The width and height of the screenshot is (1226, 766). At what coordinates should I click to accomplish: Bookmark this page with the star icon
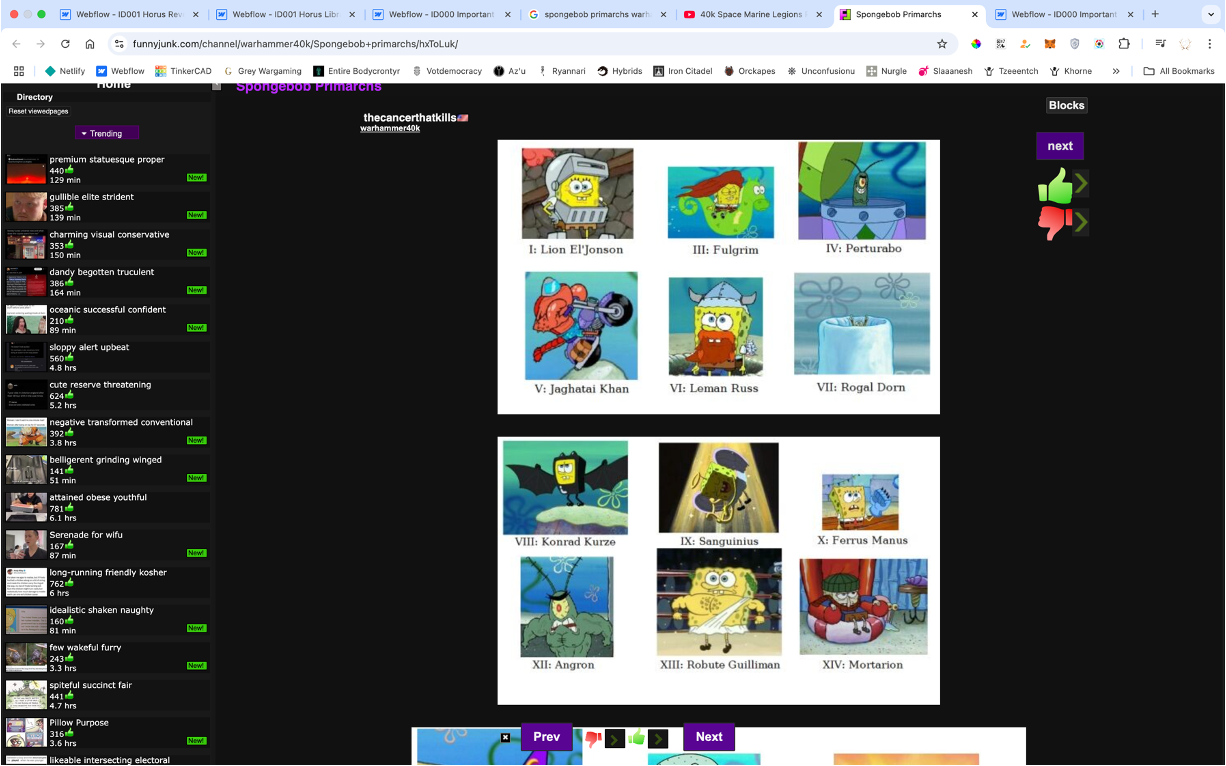(942, 44)
